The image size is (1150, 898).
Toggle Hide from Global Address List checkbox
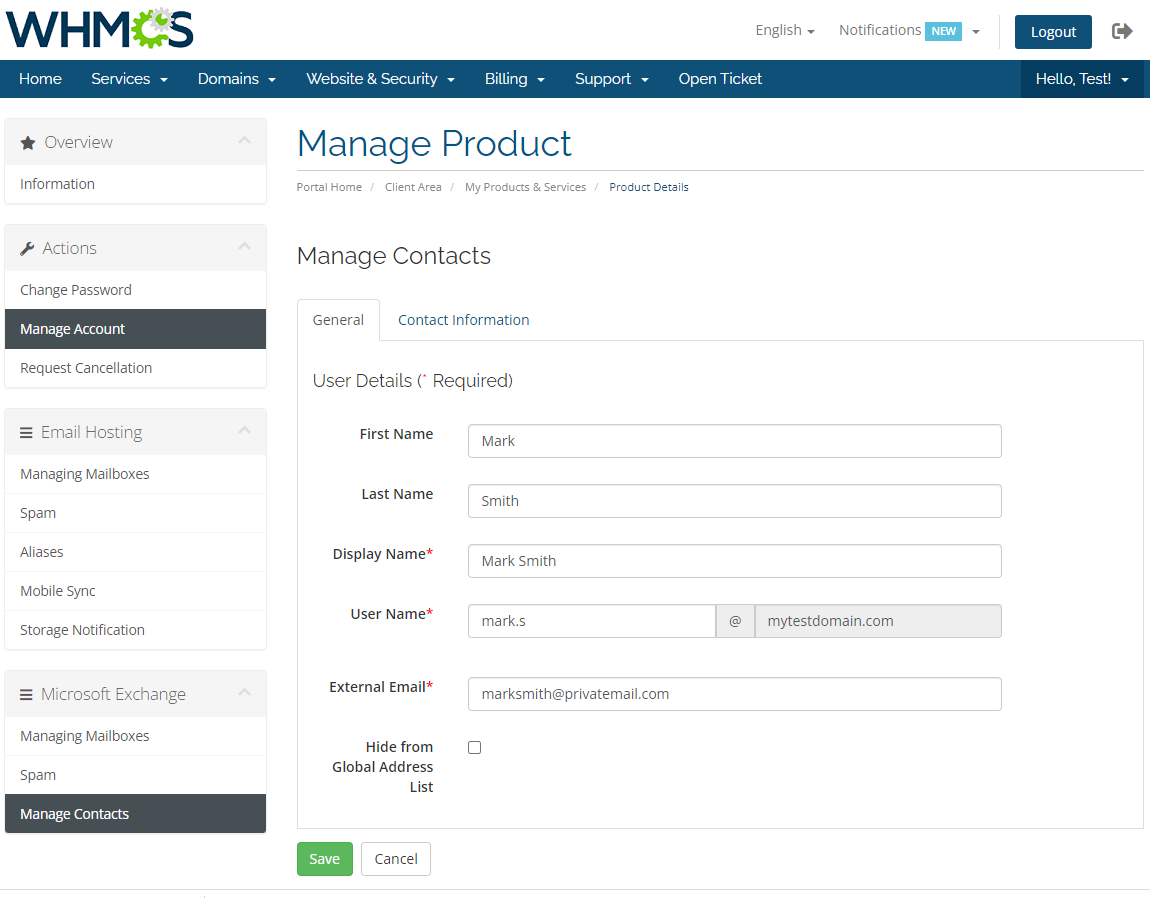click(475, 748)
